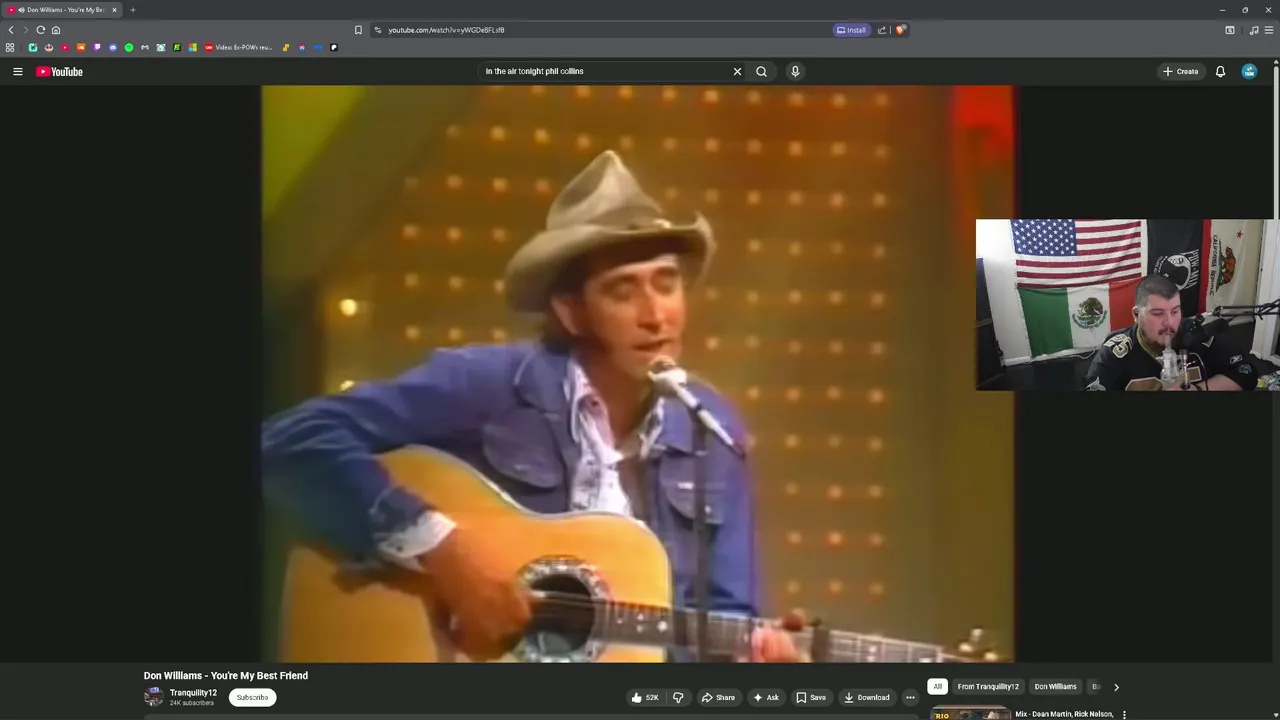The width and height of the screenshot is (1280, 720).
Task: Save the video to a playlist
Action: tap(811, 697)
